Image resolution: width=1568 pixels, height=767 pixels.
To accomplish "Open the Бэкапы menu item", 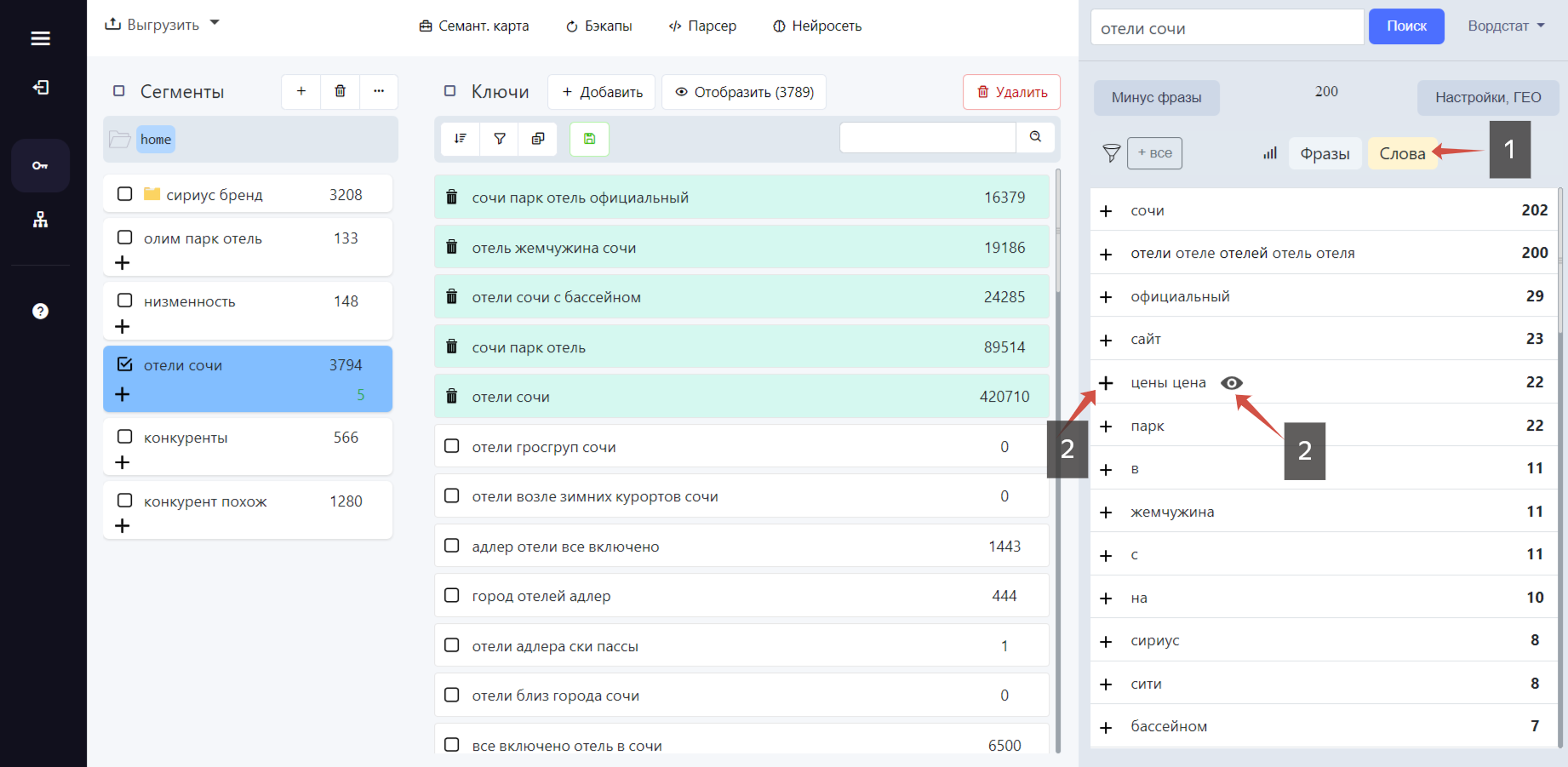I will pyautogui.click(x=599, y=26).
